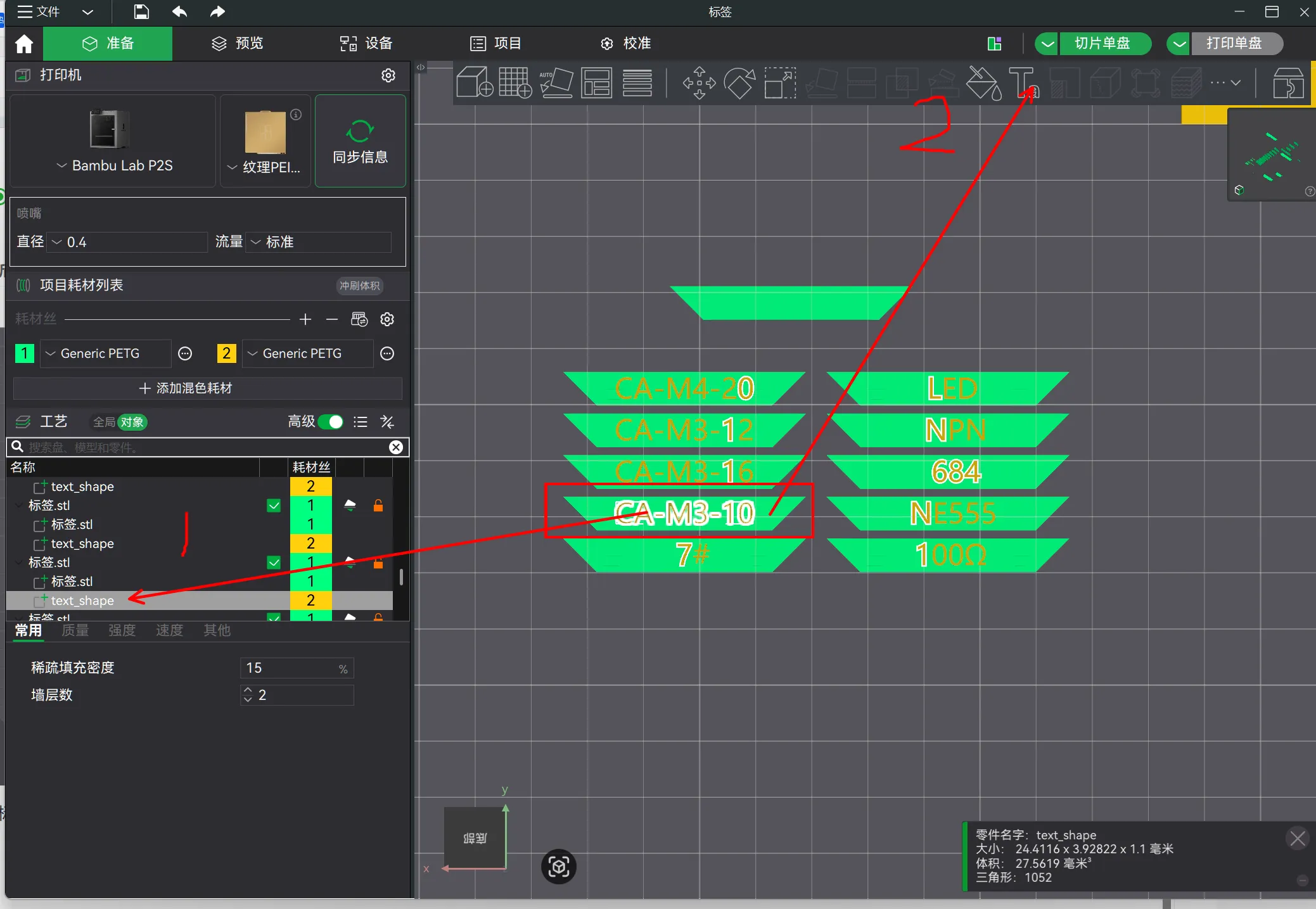Add a filament with the plus icon

[305, 319]
